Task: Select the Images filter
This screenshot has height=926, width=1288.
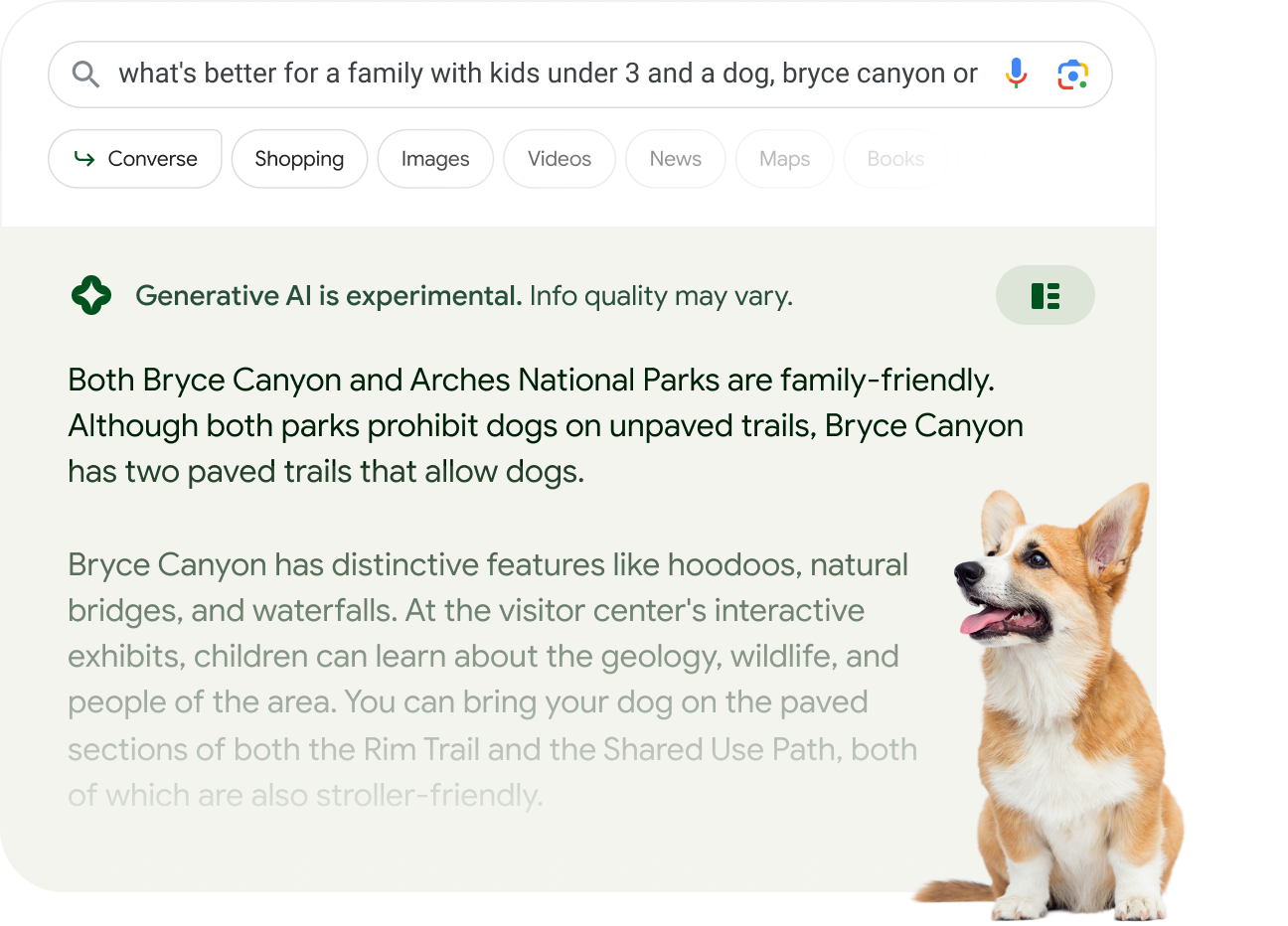Action: tap(435, 159)
